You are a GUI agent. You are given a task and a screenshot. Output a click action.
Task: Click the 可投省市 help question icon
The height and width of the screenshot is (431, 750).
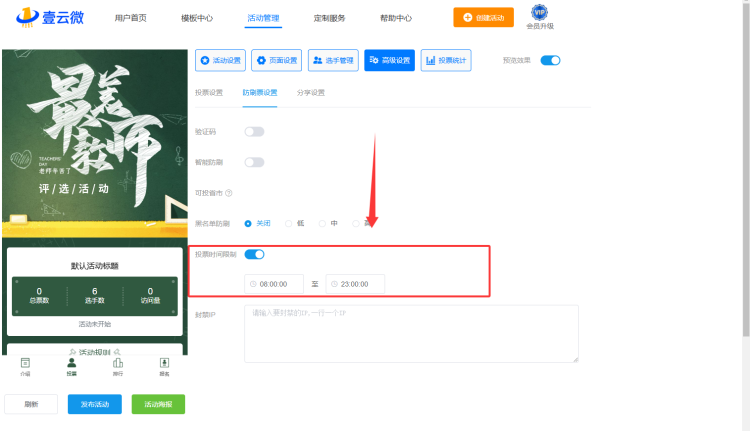pyautogui.click(x=229, y=193)
